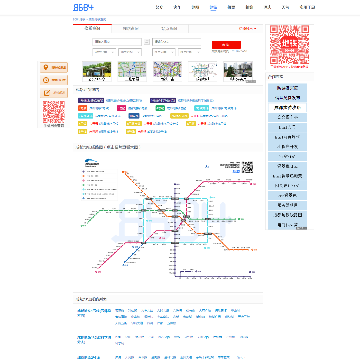Open second dropdown under destination field
360x360 pixels.
click(189, 52)
